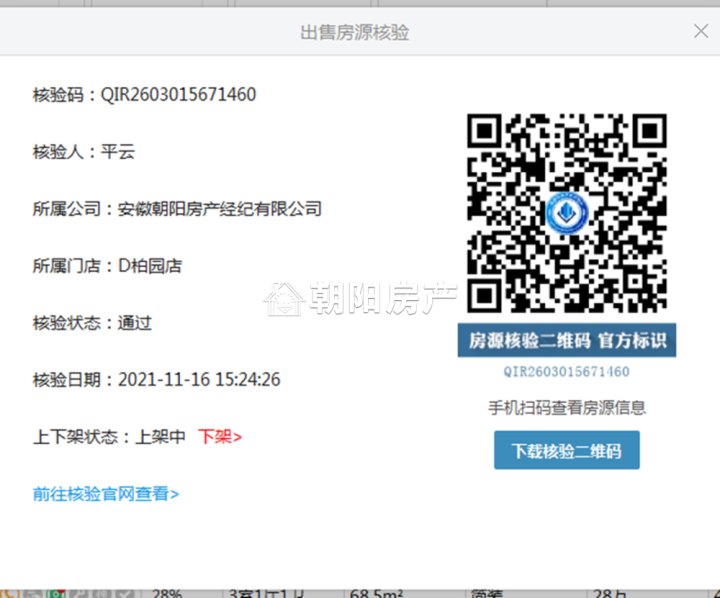
Task: Click the 28% cell in background table
Action: [167, 593]
